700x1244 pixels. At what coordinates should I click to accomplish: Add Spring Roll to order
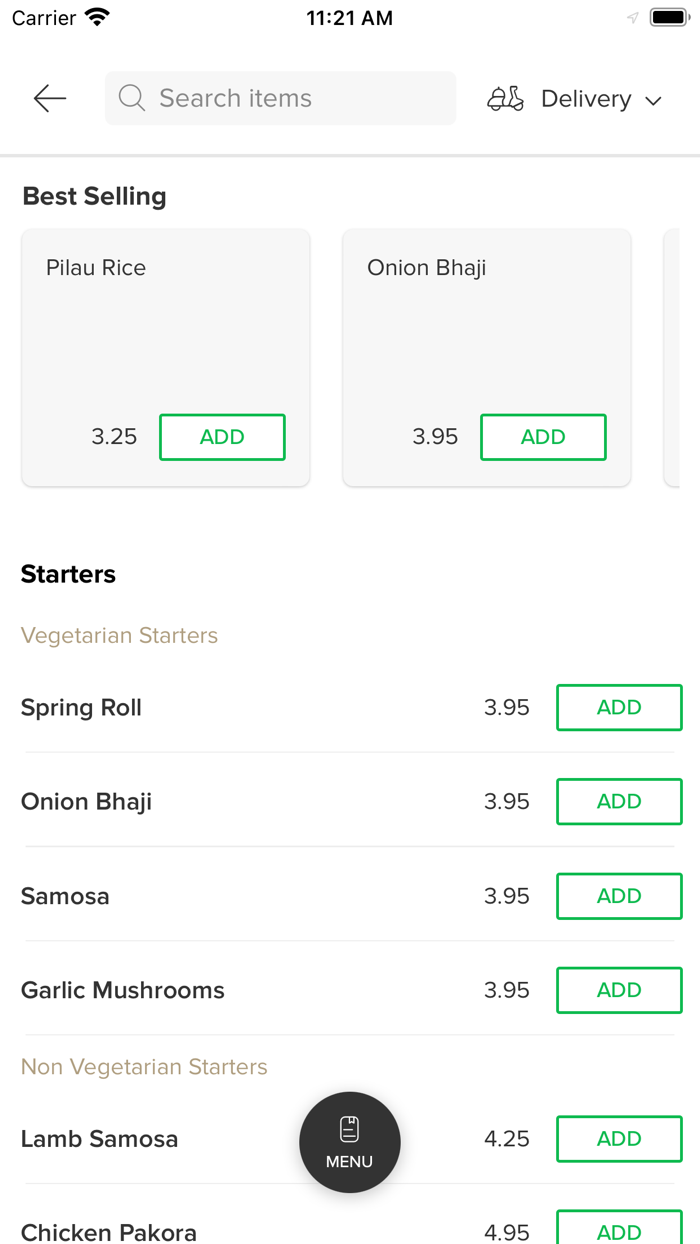tap(619, 708)
